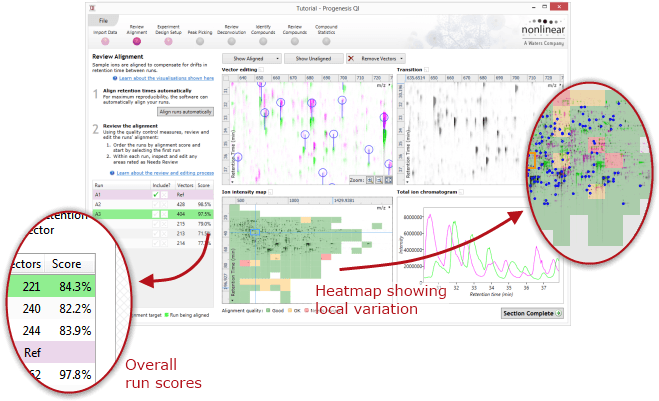
Task: Go to Experiment Design Setup step circle
Action: [169, 41]
